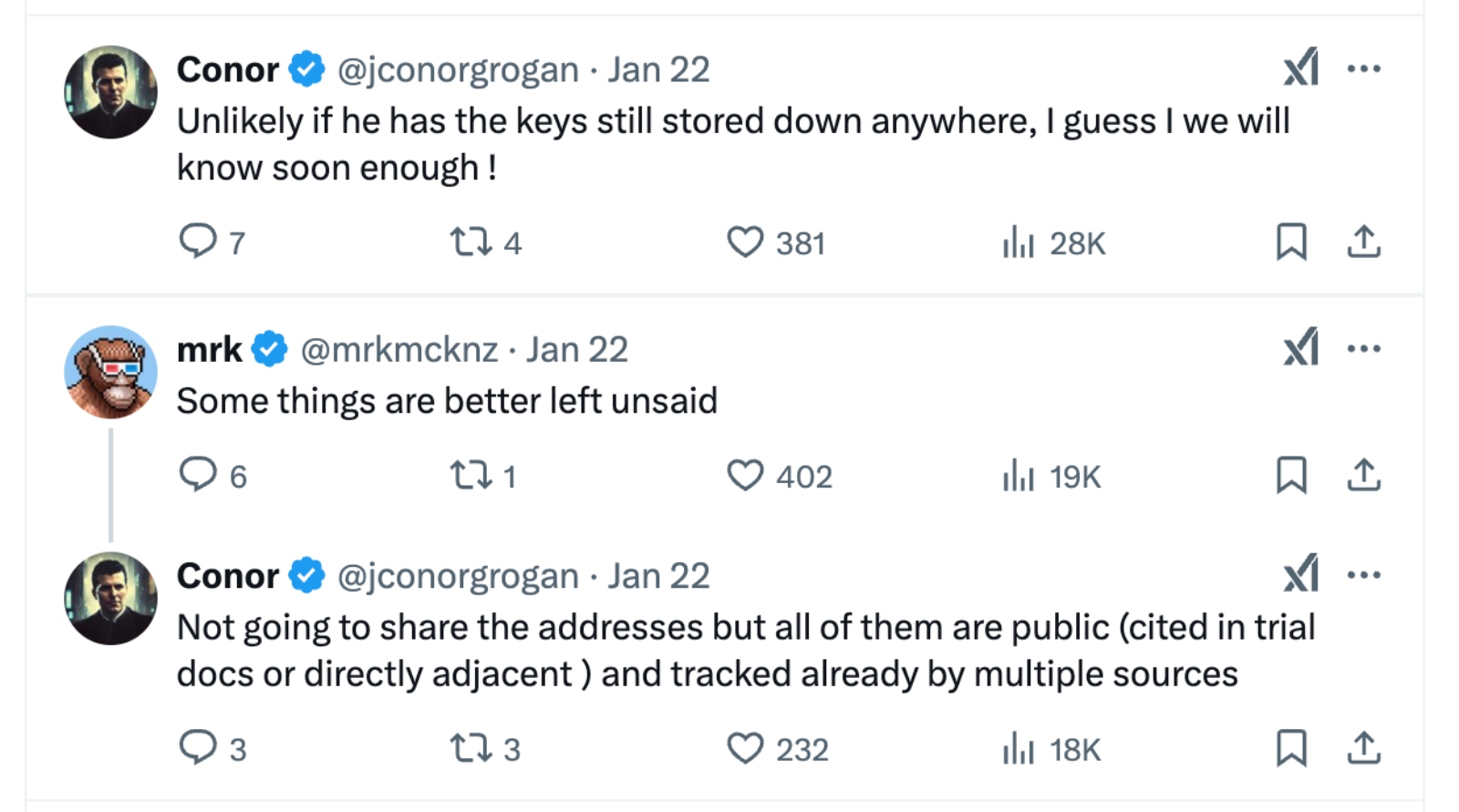Repost the 'Not going to share the addresses' tweet
Viewport: 1459px width, 812px height.
pyautogui.click(x=471, y=749)
